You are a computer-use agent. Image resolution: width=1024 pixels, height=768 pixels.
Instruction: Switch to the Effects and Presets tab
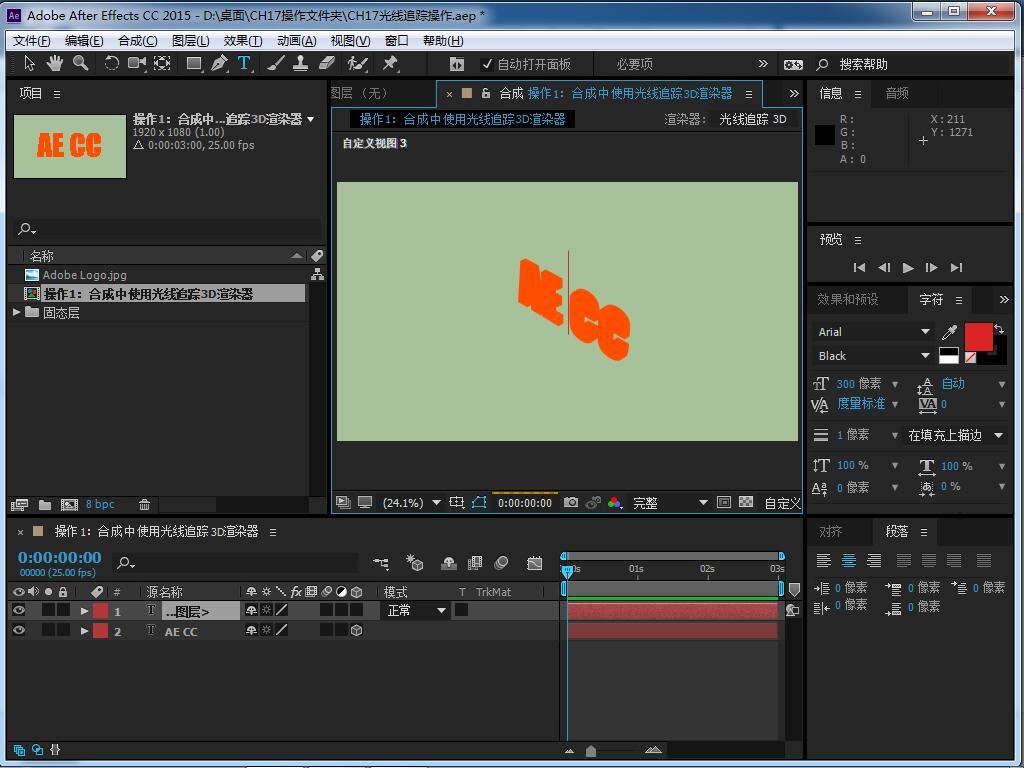click(x=848, y=299)
